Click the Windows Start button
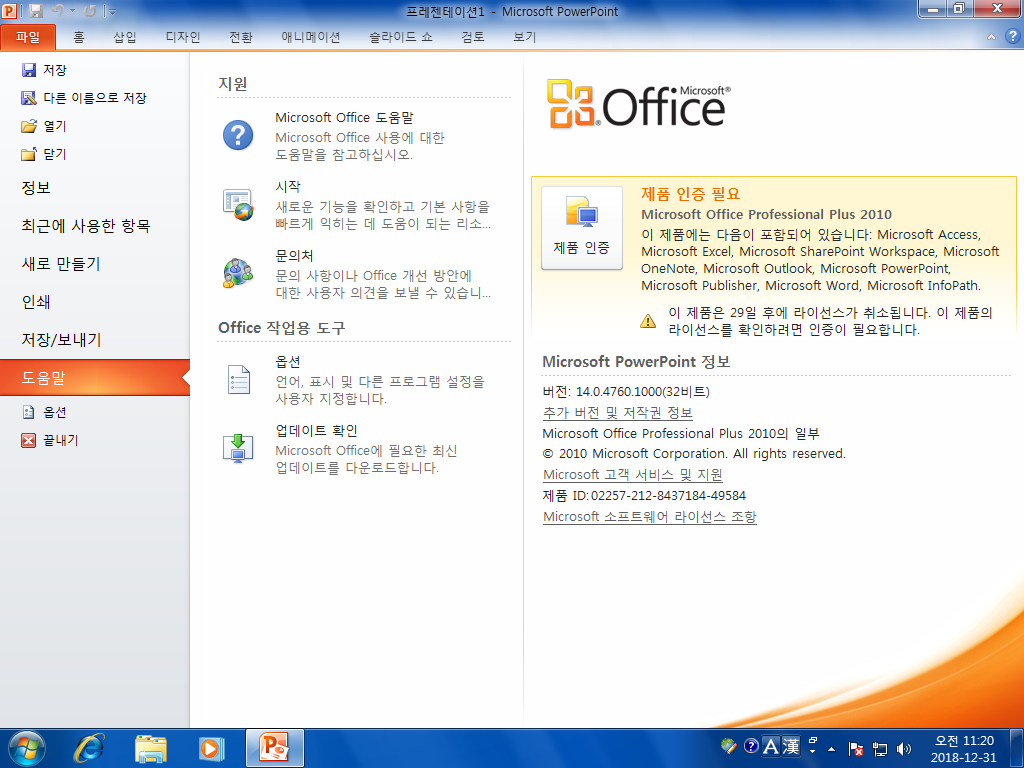Image resolution: width=1024 pixels, height=768 pixels. pos(27,748)
